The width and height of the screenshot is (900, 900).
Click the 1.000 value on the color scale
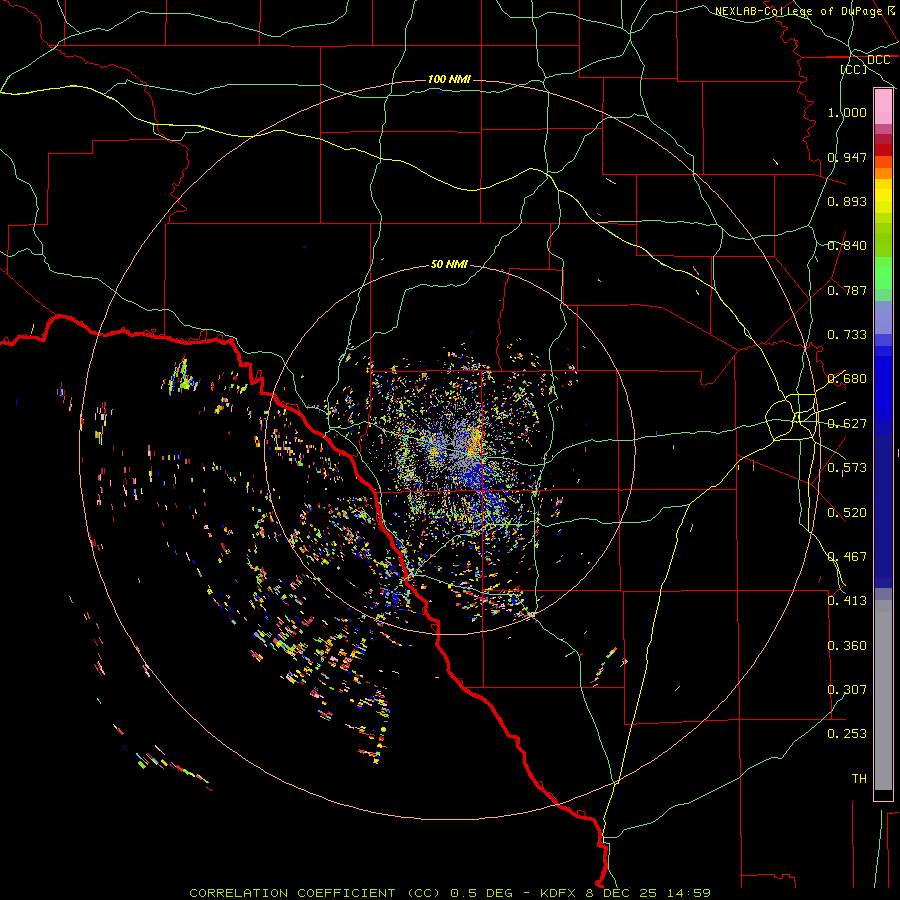(847, 112)
